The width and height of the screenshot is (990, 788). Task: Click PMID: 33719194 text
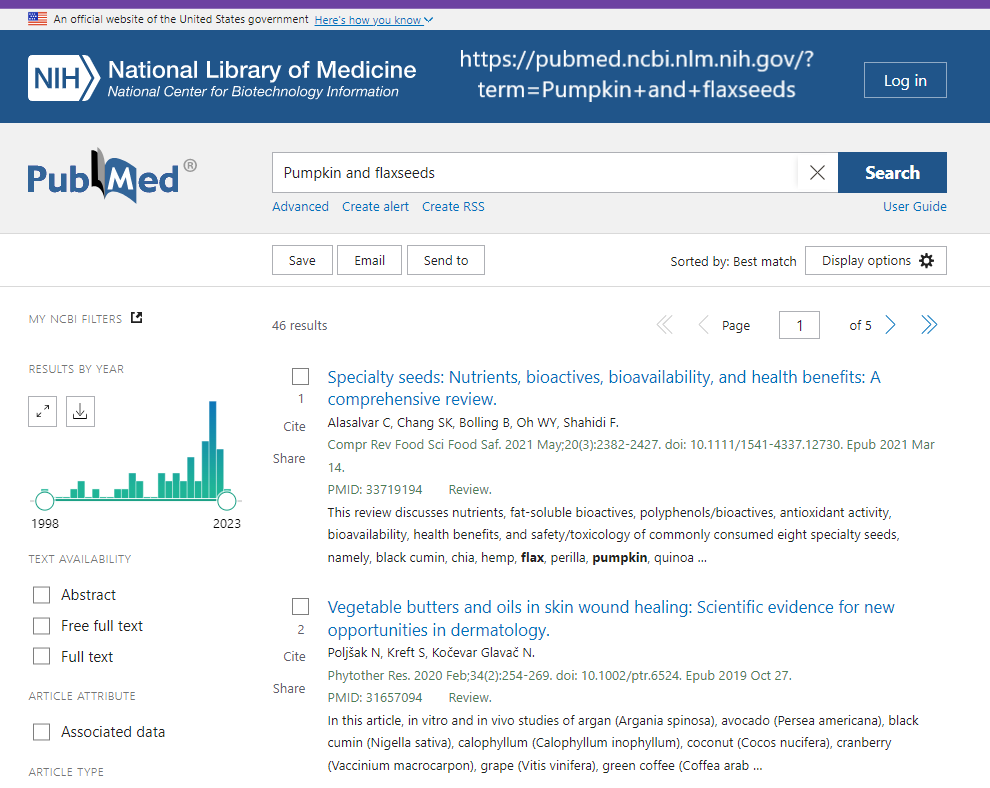(375, 490)
